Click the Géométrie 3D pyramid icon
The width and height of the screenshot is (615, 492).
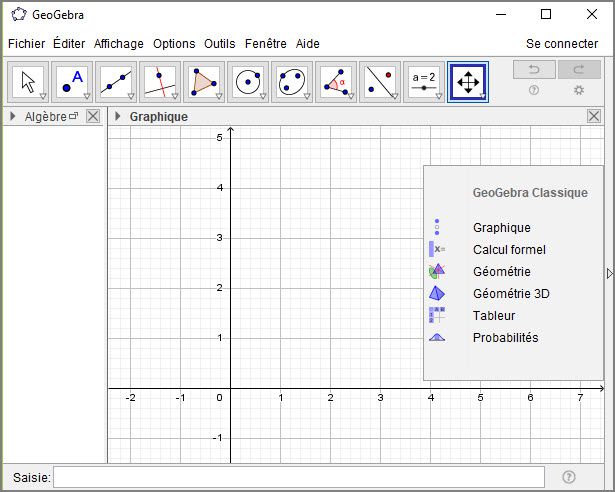point(437,293)
